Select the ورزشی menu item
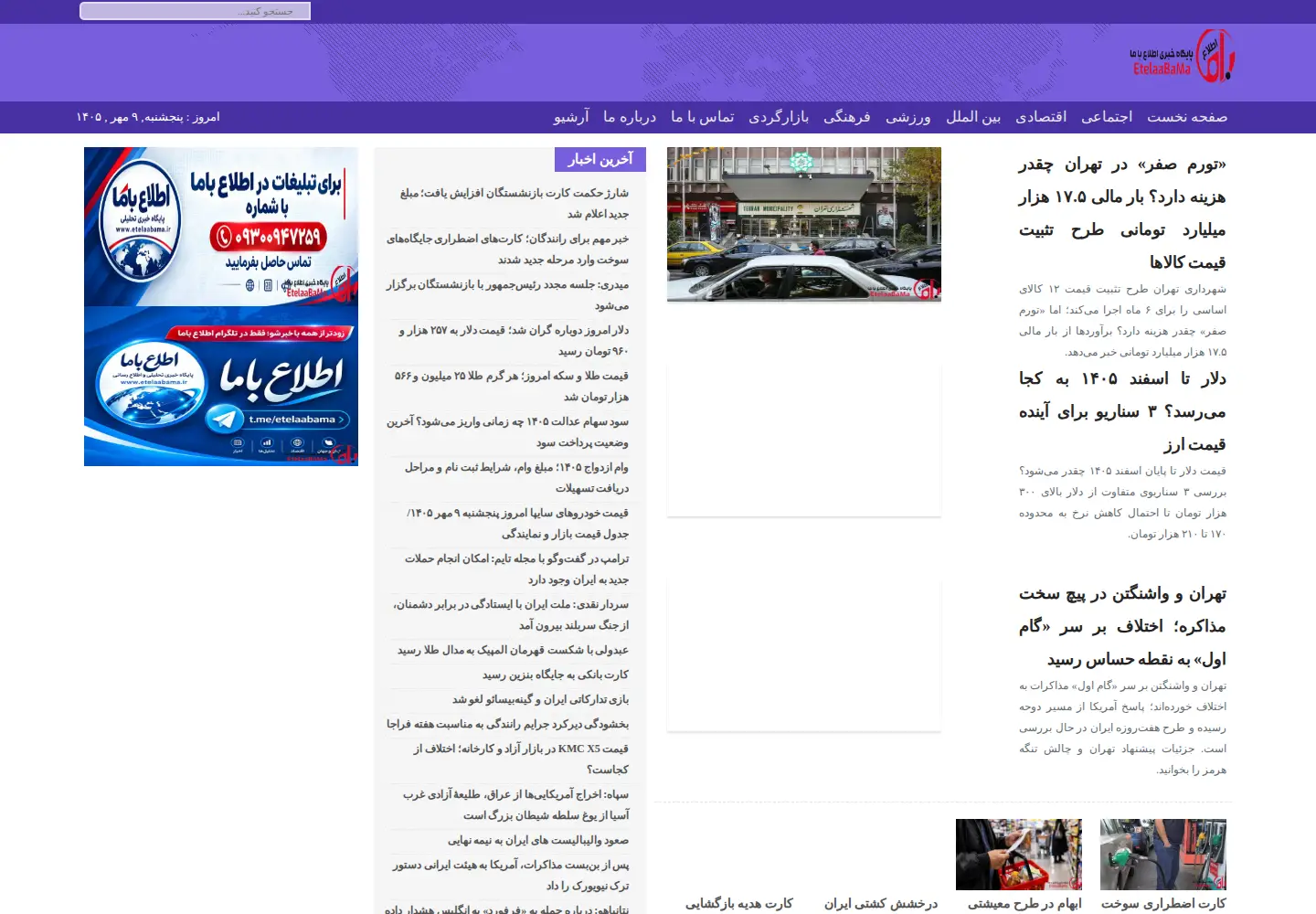 (x=908, y=117)
